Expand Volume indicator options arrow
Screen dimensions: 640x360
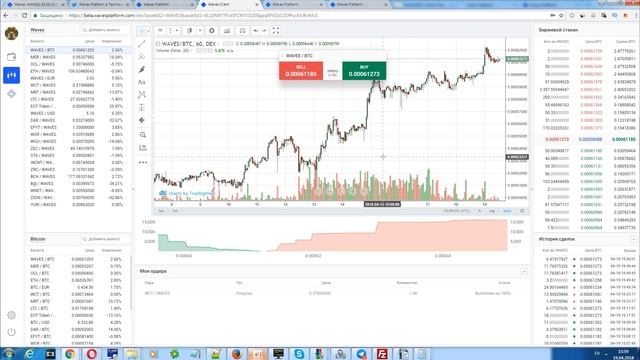tap(191, 51)
